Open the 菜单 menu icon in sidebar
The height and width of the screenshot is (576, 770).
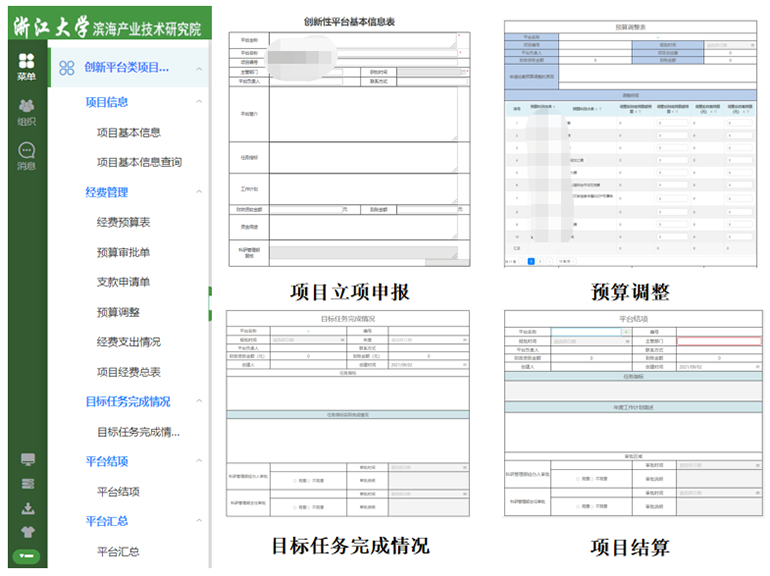point(27,67)
